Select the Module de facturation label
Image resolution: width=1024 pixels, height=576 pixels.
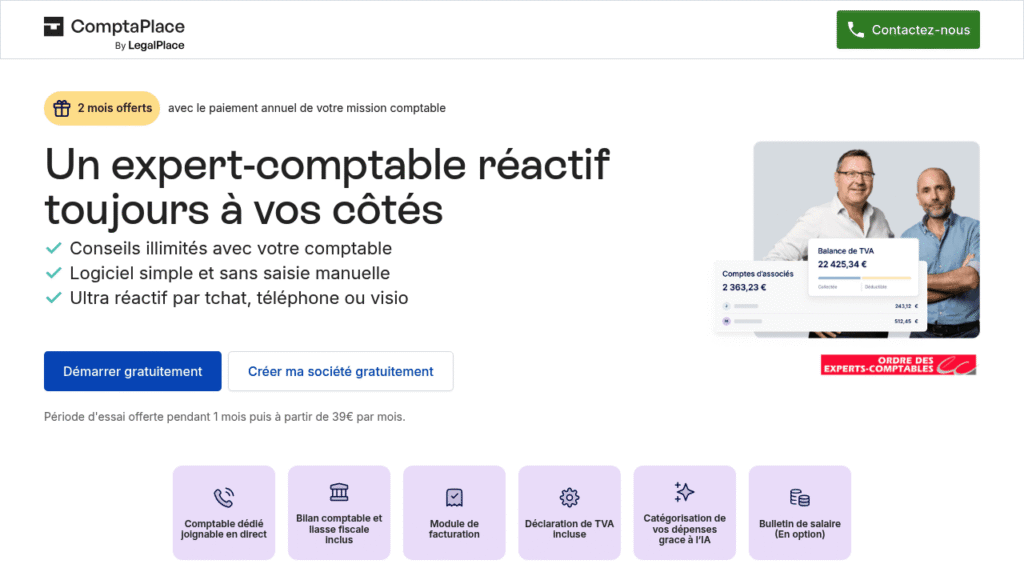[x=454, y=529]
